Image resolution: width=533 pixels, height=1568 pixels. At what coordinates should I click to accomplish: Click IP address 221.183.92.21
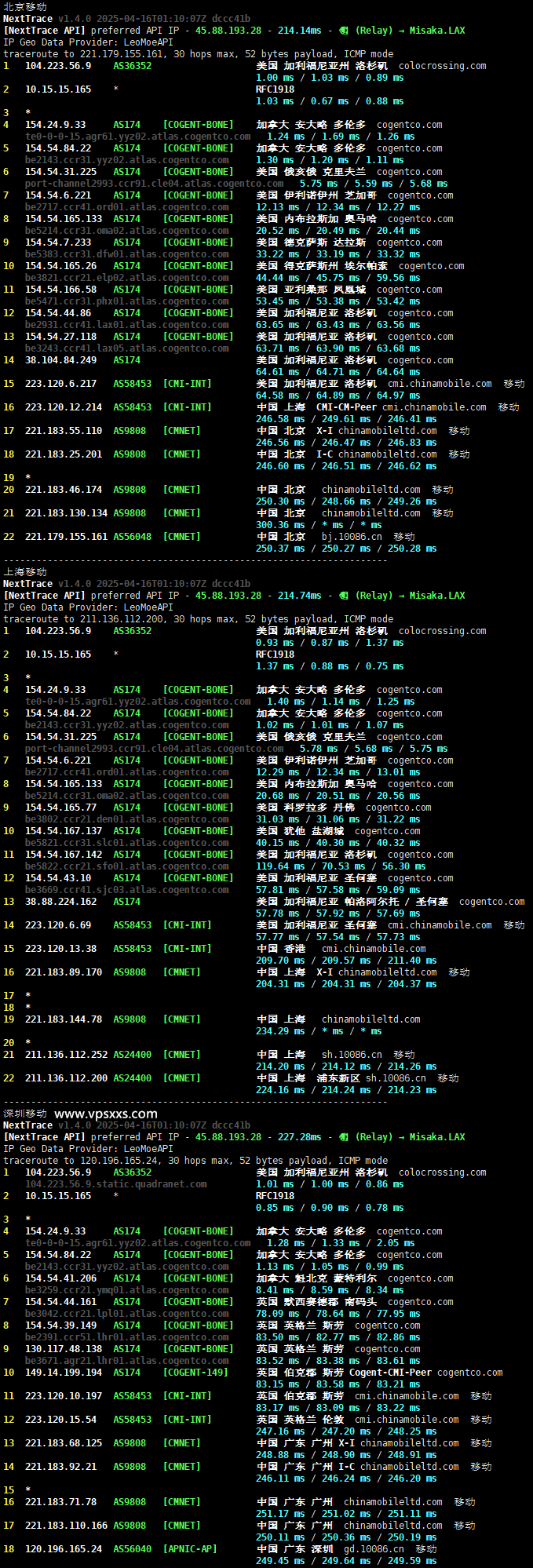60,1467
